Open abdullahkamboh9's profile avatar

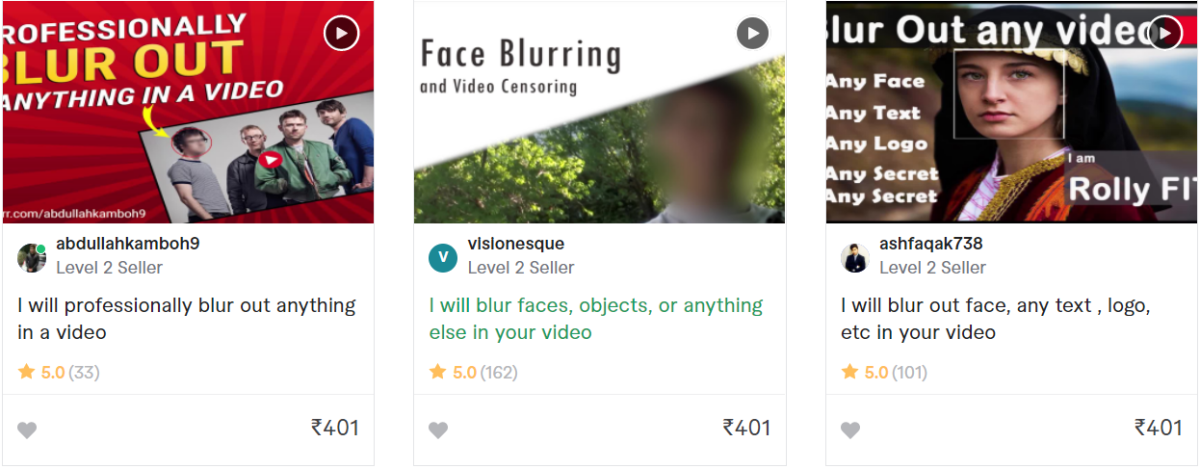32,258
